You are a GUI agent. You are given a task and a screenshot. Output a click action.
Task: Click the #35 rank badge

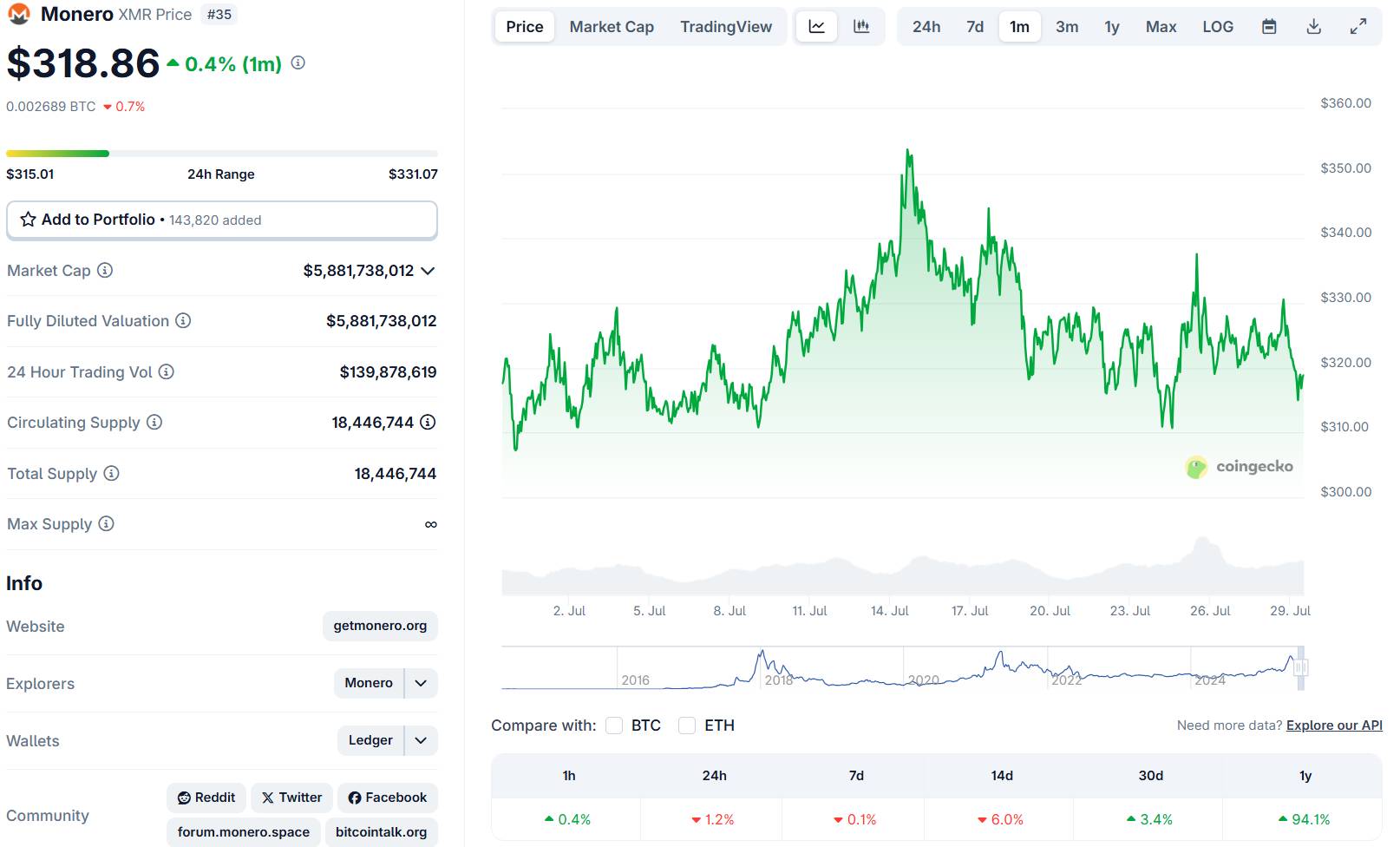[x=219, y=14]
